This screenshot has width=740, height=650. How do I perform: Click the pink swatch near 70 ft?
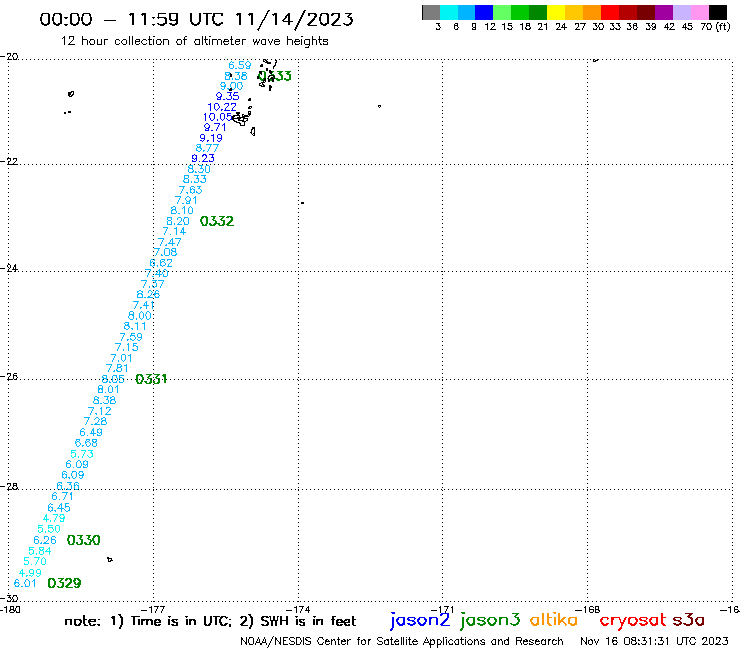(699, 12)
